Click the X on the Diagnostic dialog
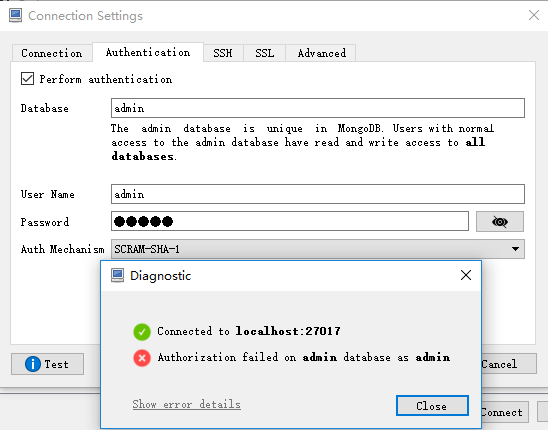548x430 pixels. coord(466,275)
